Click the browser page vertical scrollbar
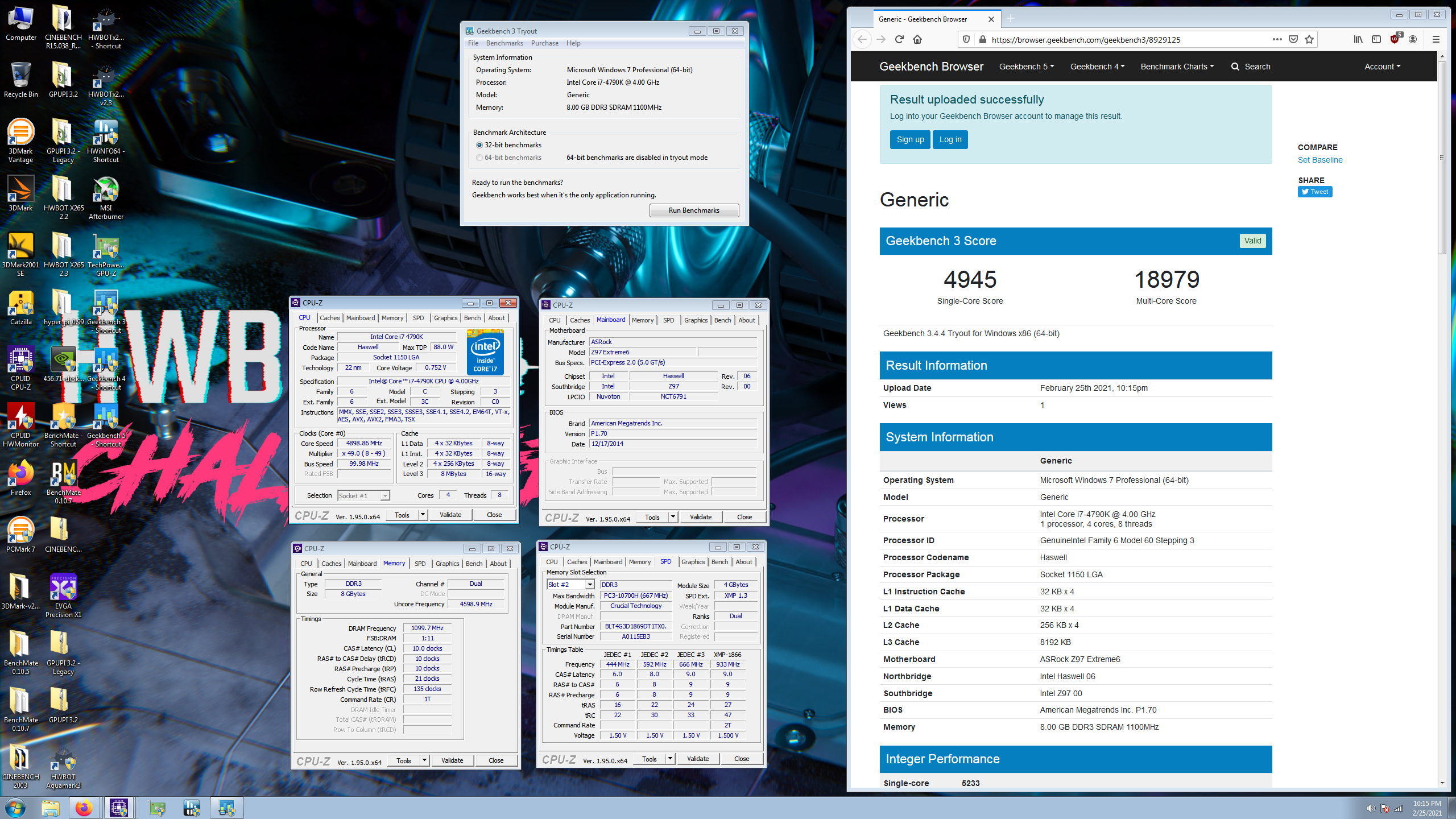This screenshot has width=1456, height=819. 1441,156
